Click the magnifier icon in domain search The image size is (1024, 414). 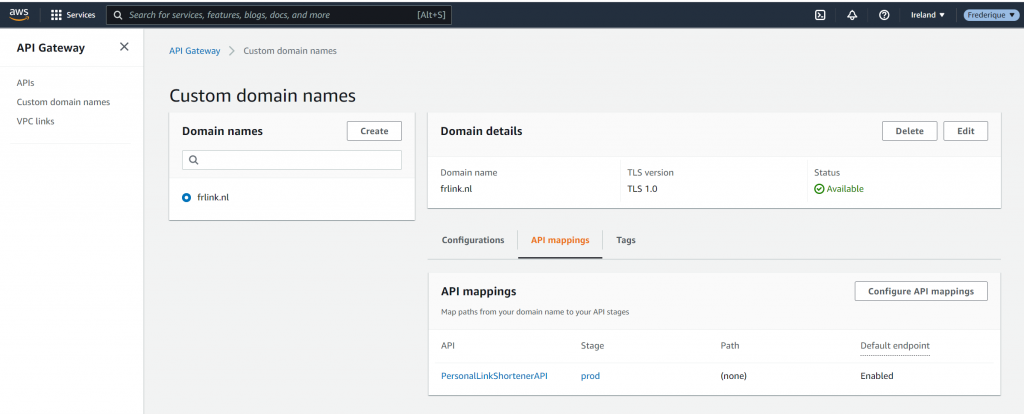click(194, 160)
